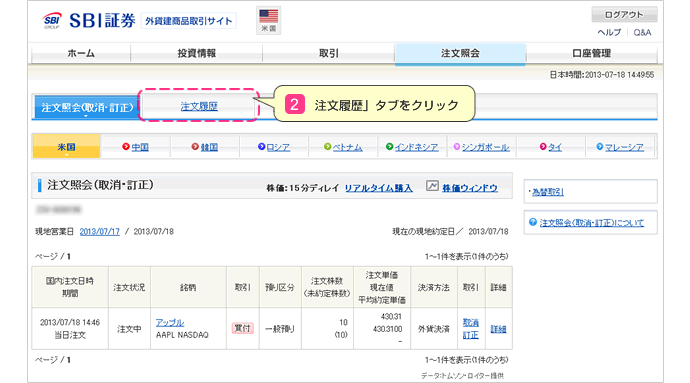Click the red arrow icon next to タイ
This screenshot has height=383, width=690.
(x=543, y=147)
